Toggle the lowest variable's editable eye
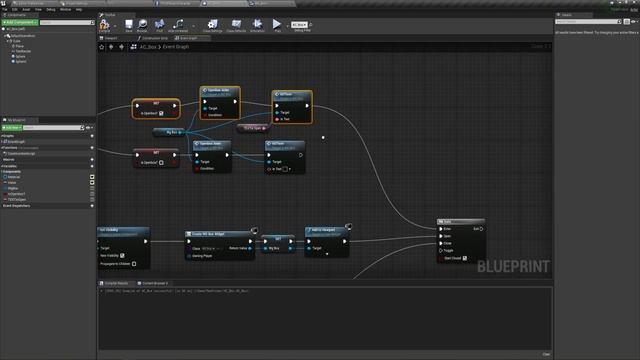Image resolution: width=640 pixels, height=360 pixels. click(x=92, y=200)
